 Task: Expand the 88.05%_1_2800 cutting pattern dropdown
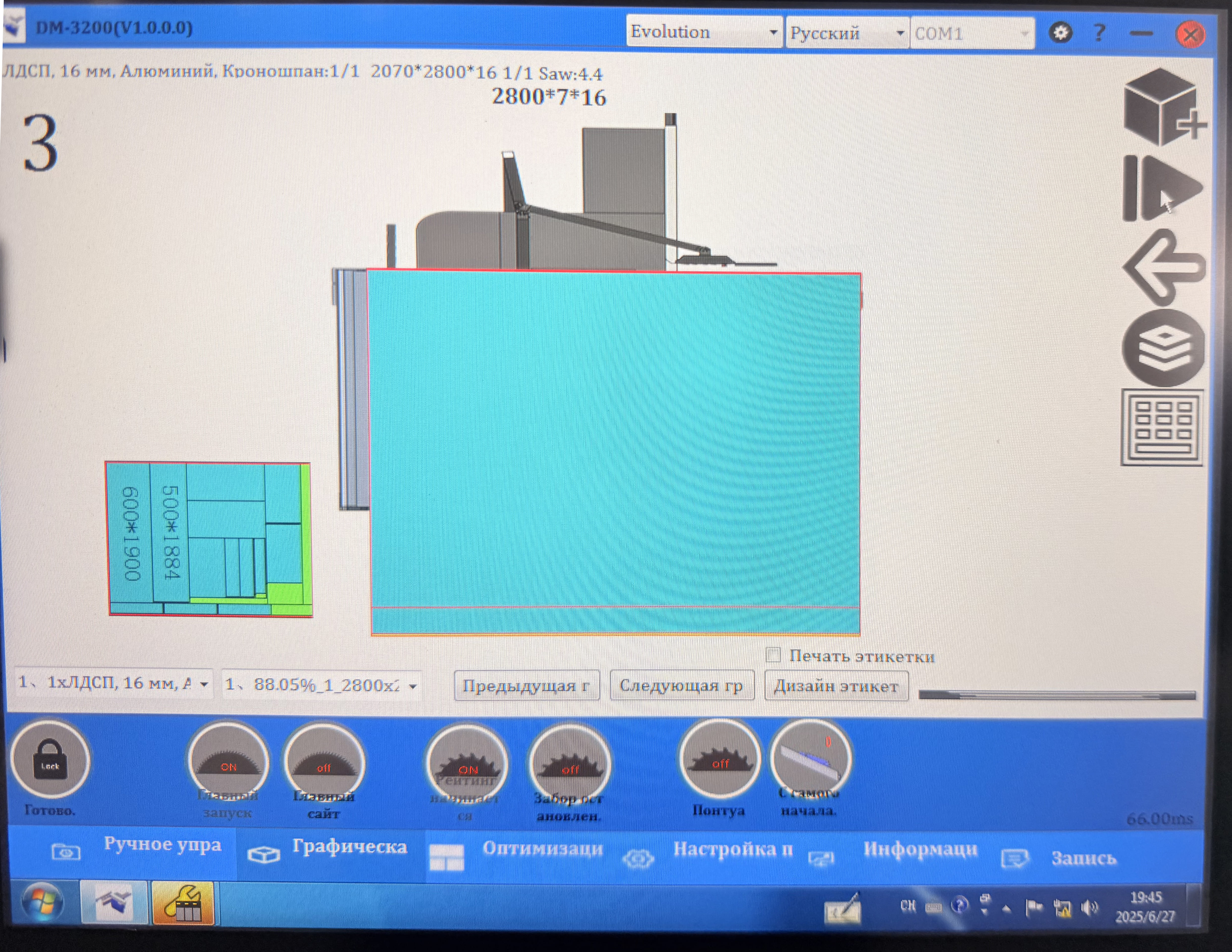click(x=322, y=685)
